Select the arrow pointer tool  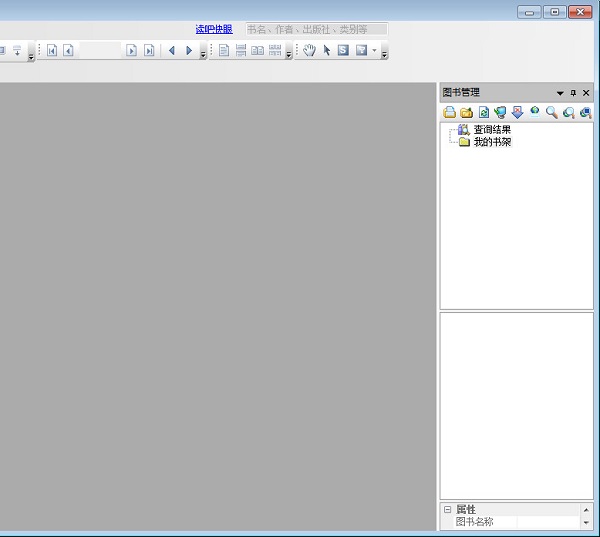tap(326, 51)
